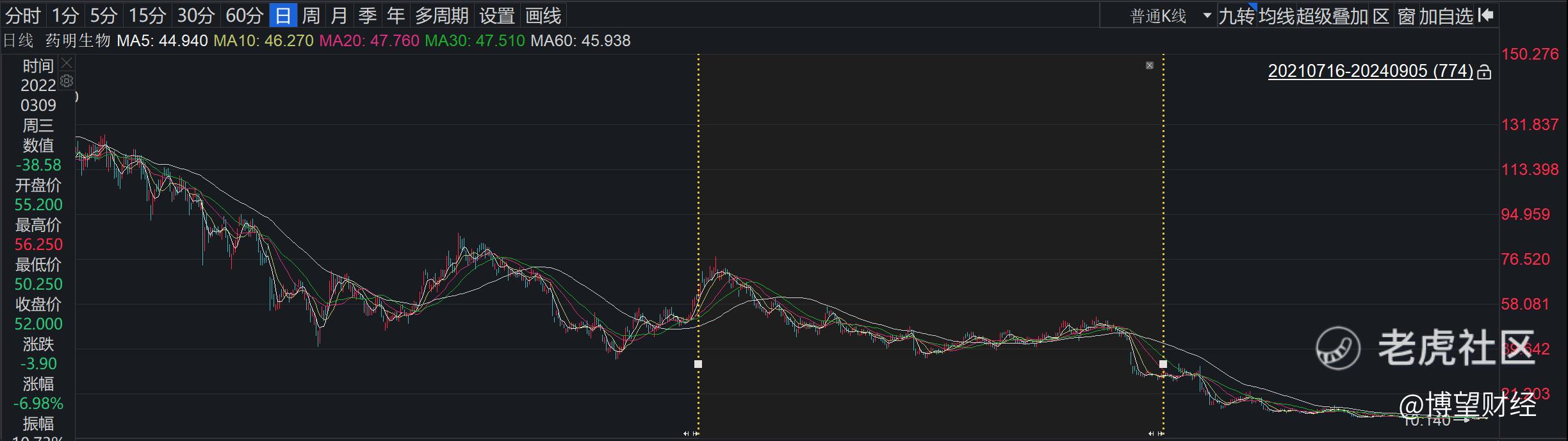Click the 超级叠加 overlay button
Image resolution: width=1568 pixels, height=441 pixels.
pos(1332,16)
